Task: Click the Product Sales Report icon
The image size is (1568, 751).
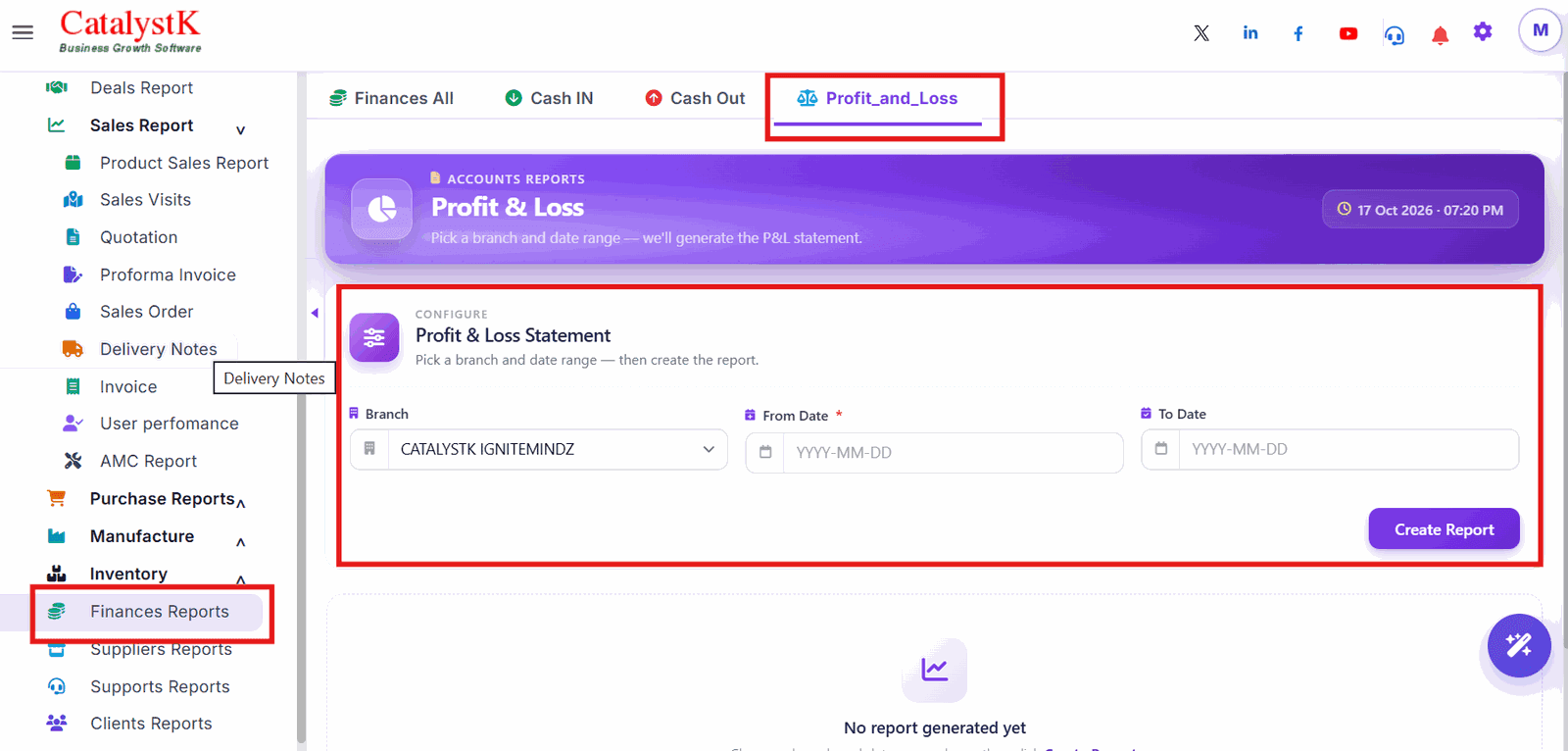Action: click(x=73, y=163)
